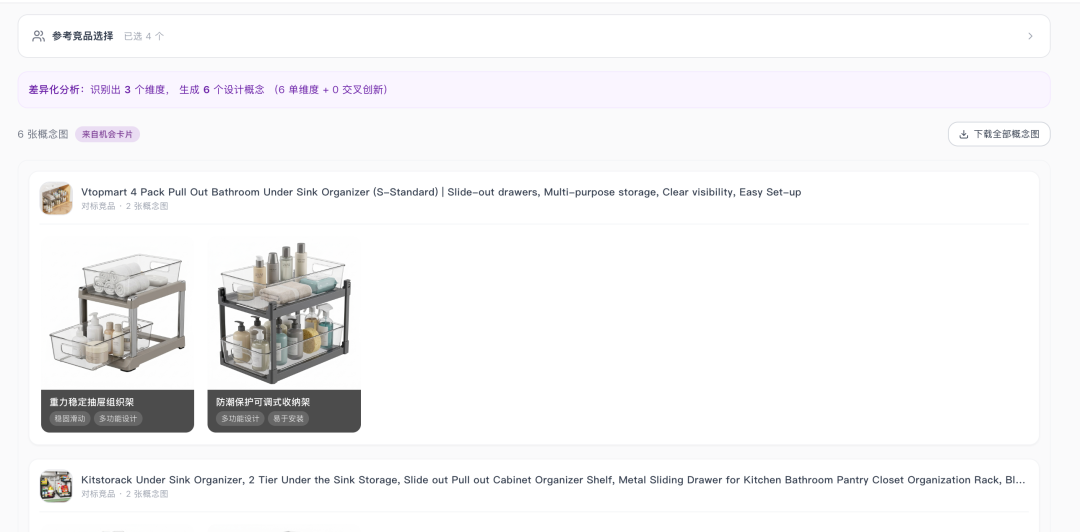Download all concept images with 下载全部概念图
The width and height of the screenshot is (1080, 532).
click(x=999, y=134)
